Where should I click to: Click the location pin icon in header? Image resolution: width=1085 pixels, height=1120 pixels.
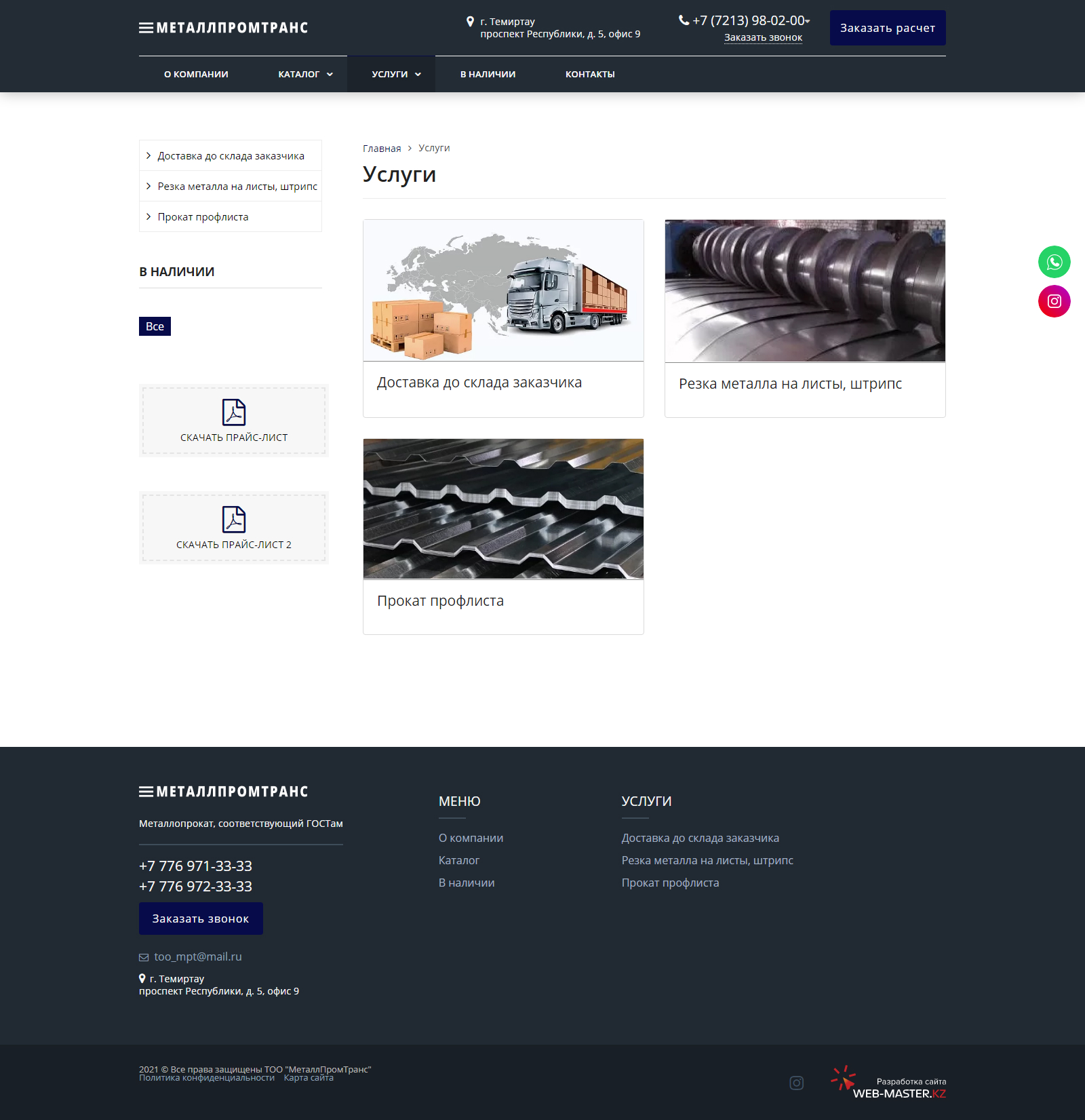[x=470, y=22]
